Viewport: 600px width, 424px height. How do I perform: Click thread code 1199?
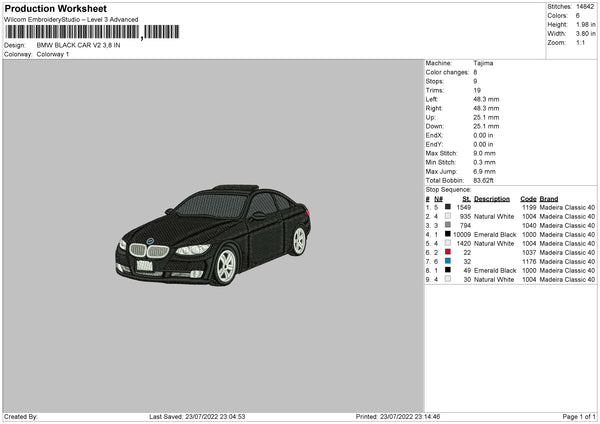tap(529, 207)
